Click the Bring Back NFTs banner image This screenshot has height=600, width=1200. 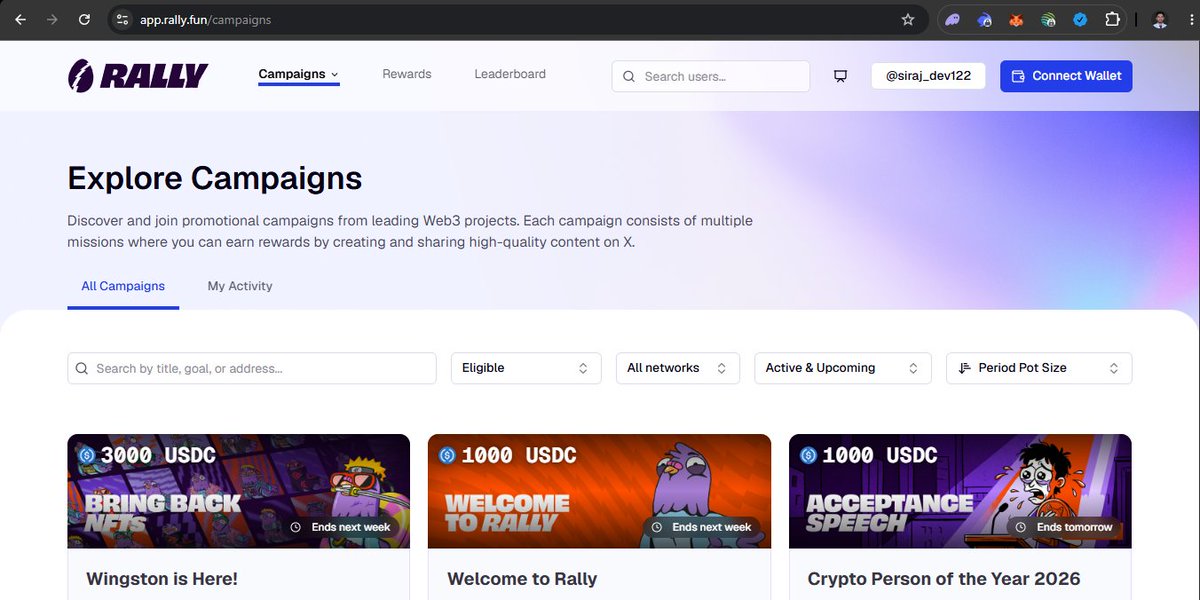tap(239, 491)
